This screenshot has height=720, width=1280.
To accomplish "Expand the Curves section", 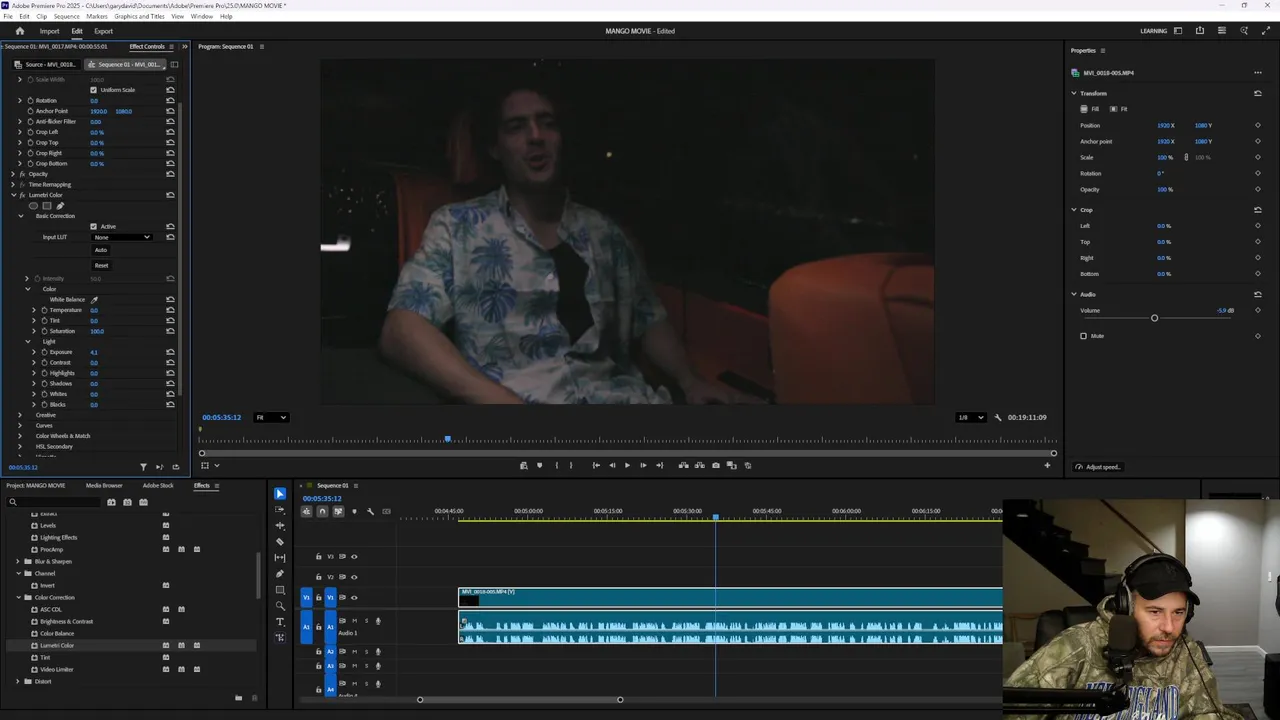I will [20, 426].
